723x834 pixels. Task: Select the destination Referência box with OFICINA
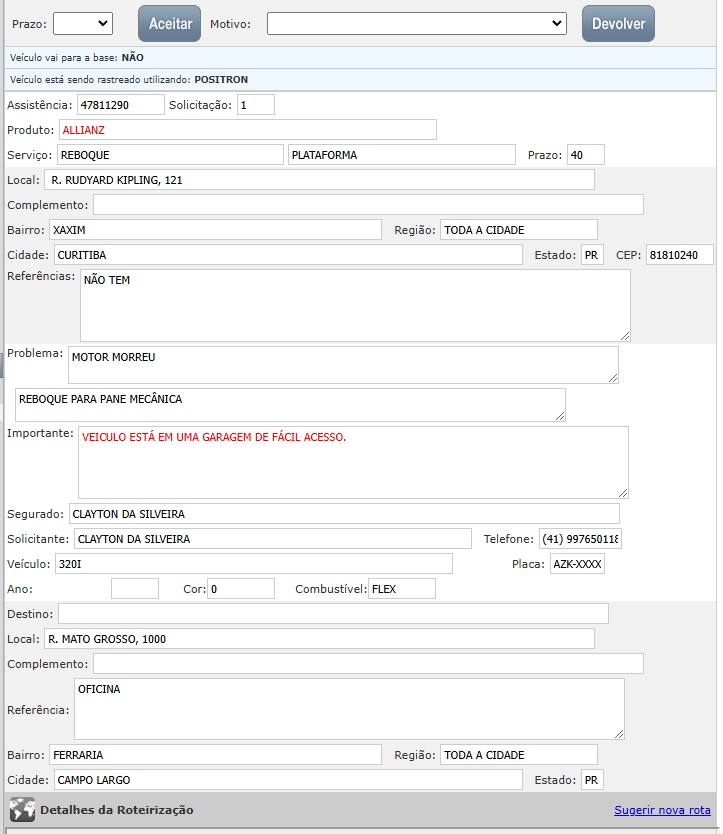349,709
